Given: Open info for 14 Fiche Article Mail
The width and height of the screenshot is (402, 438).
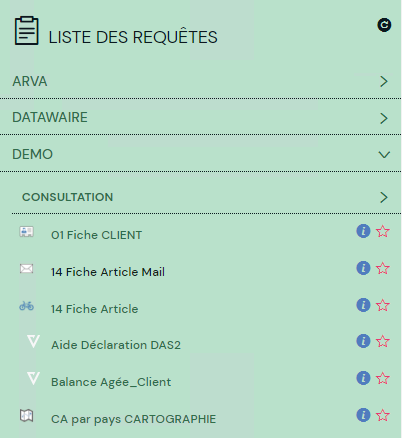Looking at the screenshot, I should point(363,268).
